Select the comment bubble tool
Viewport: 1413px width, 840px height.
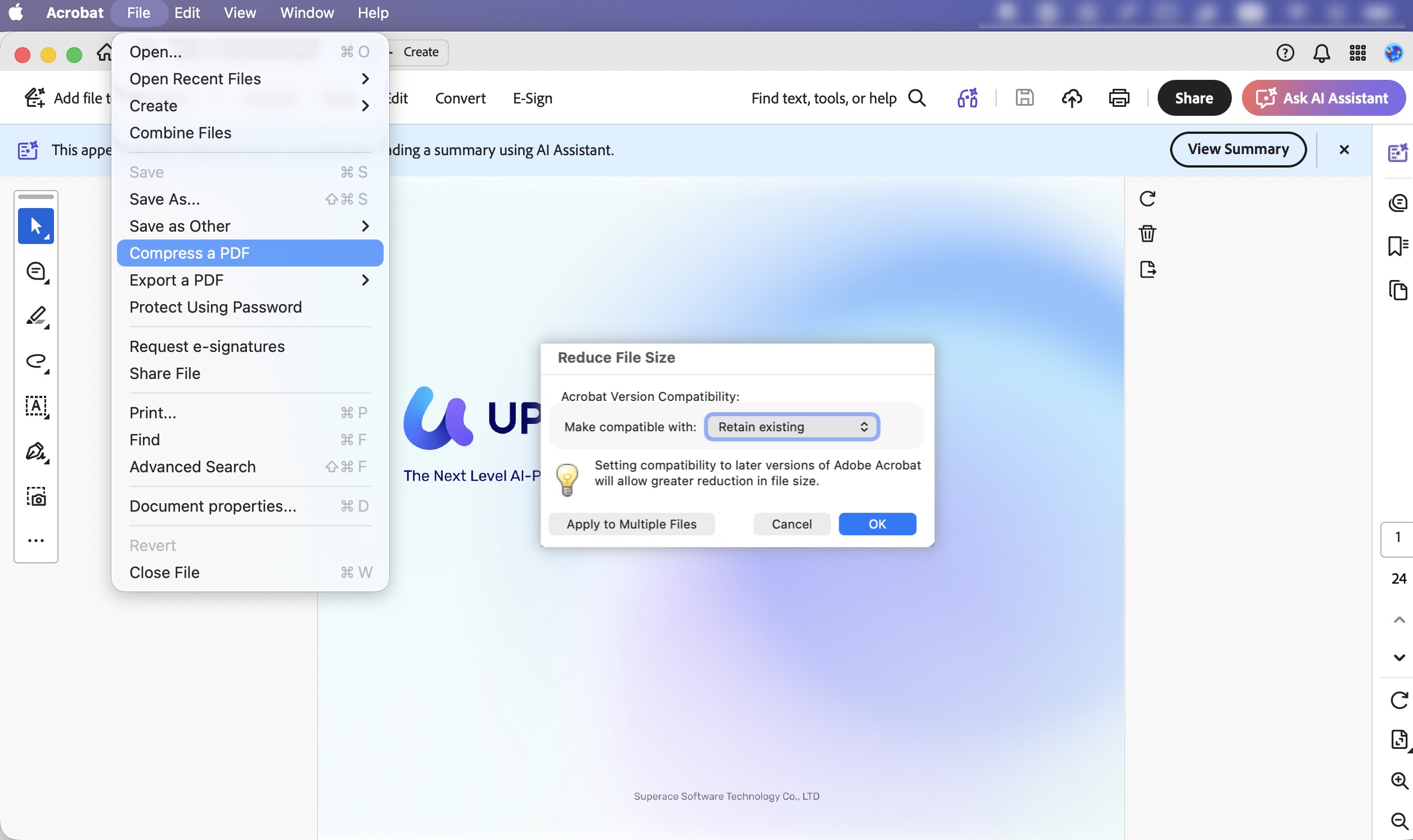click(36, 272)
